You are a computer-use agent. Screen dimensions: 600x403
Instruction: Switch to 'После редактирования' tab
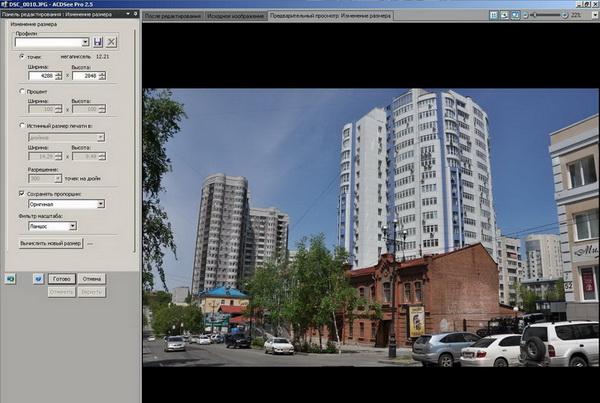[173, 16]
